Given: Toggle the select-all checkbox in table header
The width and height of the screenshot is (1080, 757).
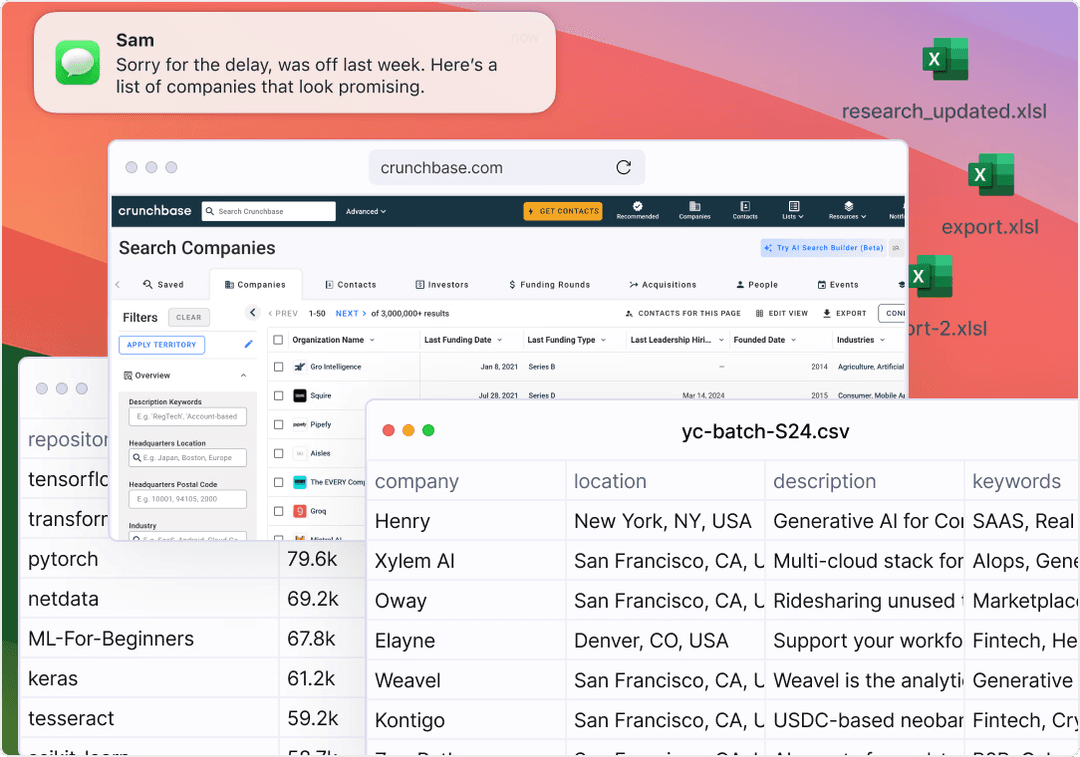Looking at the screenshot, I should pyautogui.click(x=278, y=340).
